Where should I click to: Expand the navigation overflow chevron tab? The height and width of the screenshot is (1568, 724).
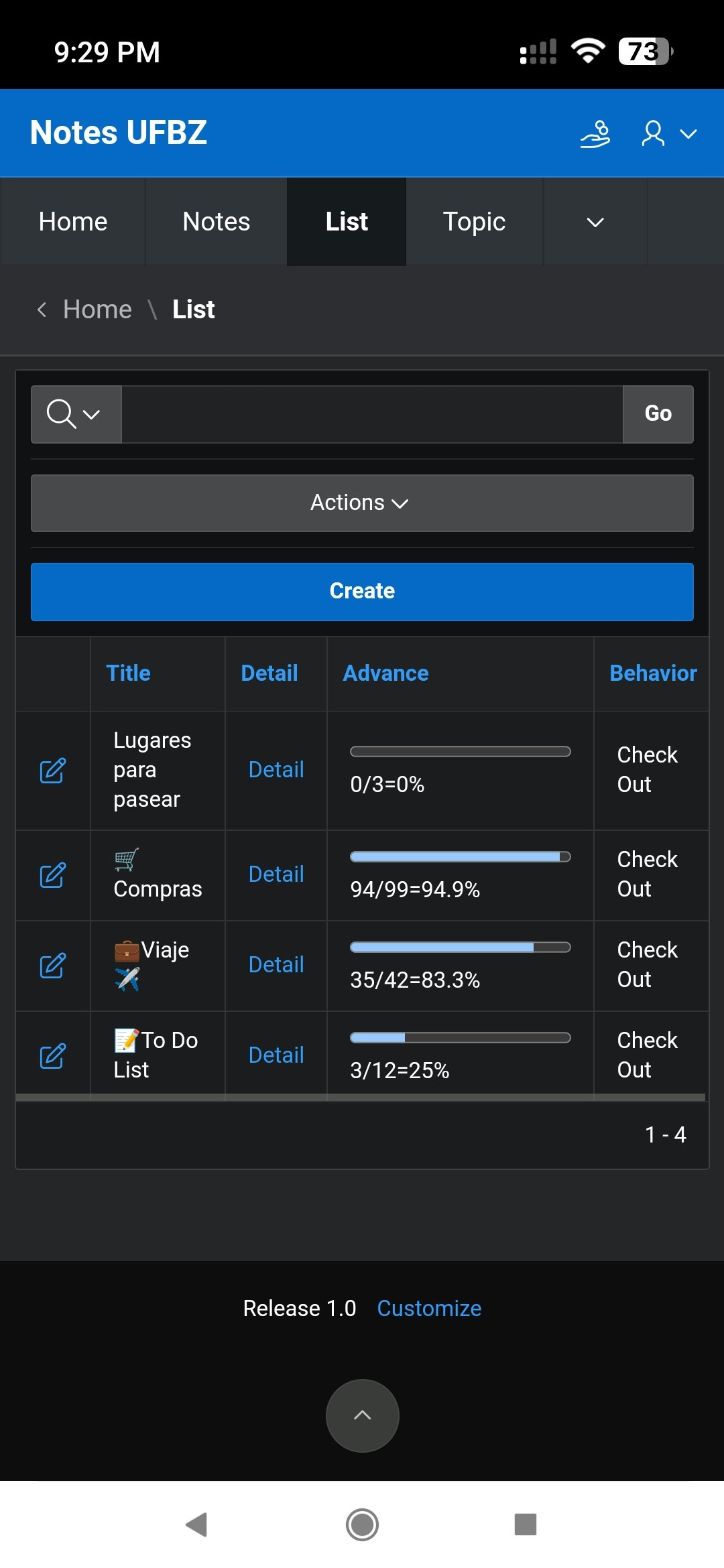tap(595, 222)
